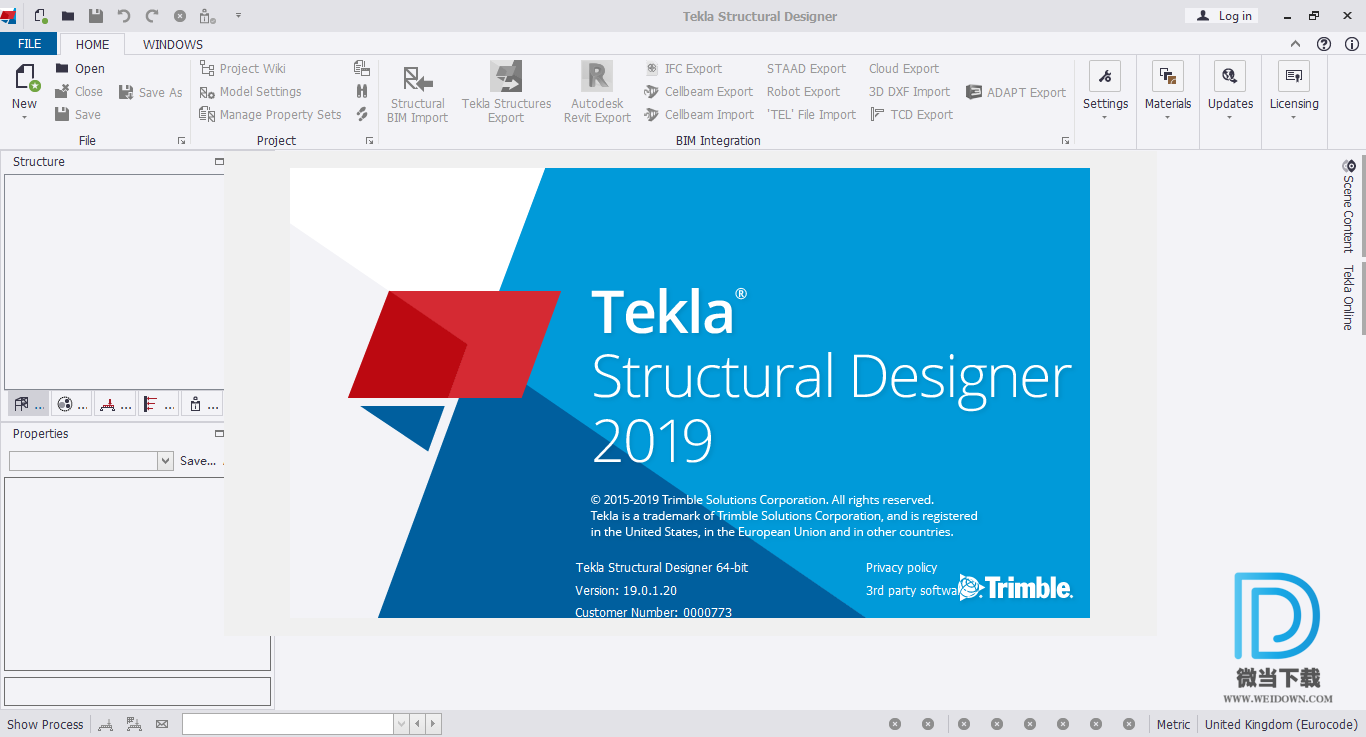1366x737 pixels.
Task: Open the Licensing dropdown
Action: (1294, 92)
